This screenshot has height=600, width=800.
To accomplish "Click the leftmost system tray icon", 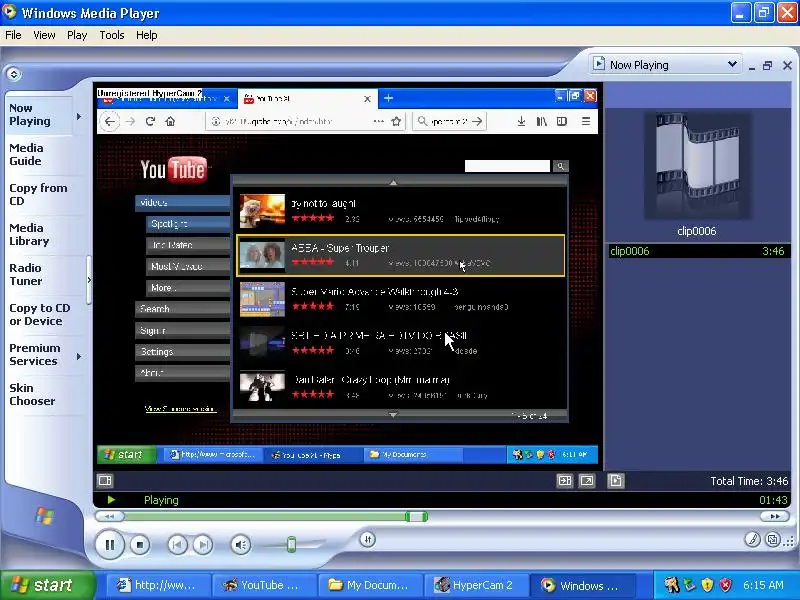I will click(671, 585).
